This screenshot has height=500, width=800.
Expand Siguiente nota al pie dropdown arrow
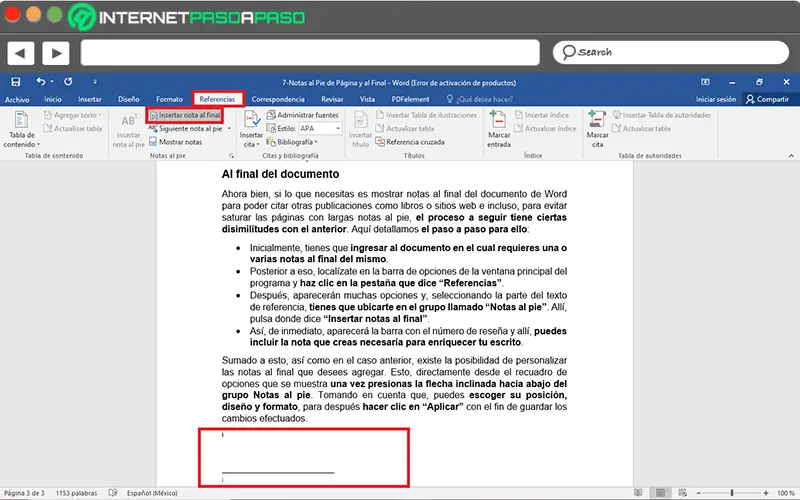(229, 129)
